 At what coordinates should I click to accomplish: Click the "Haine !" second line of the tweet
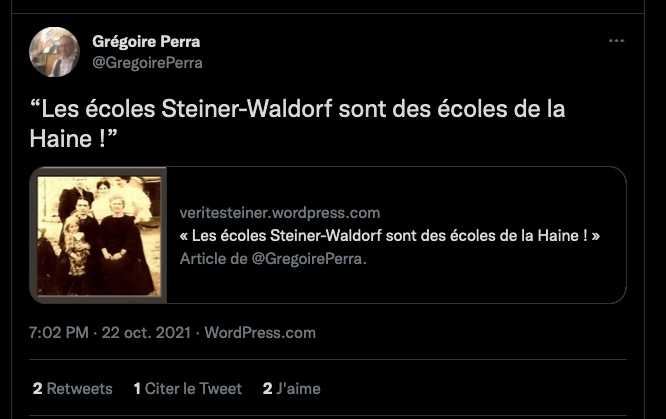[x=73, y=139]
